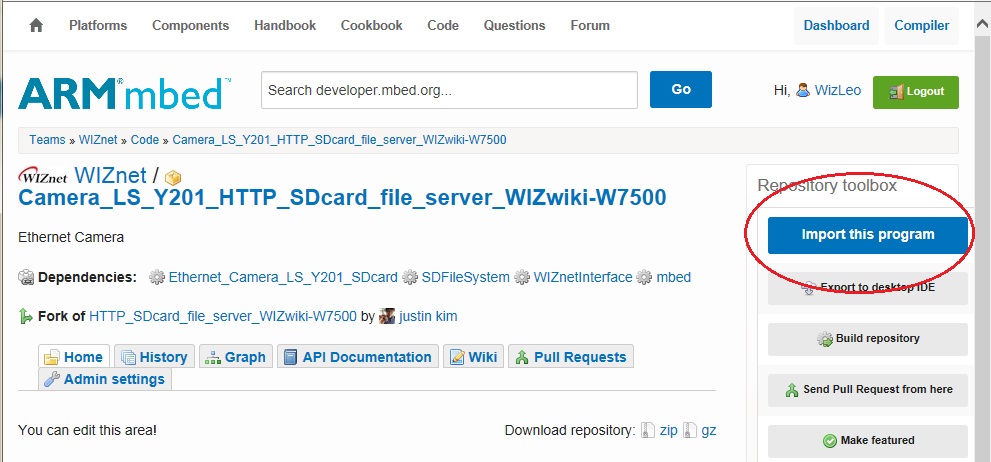Click the package icon beside WIZnet /
Image resolution: width=991 pixels, height=462 pixels.
tap(173, 178)
